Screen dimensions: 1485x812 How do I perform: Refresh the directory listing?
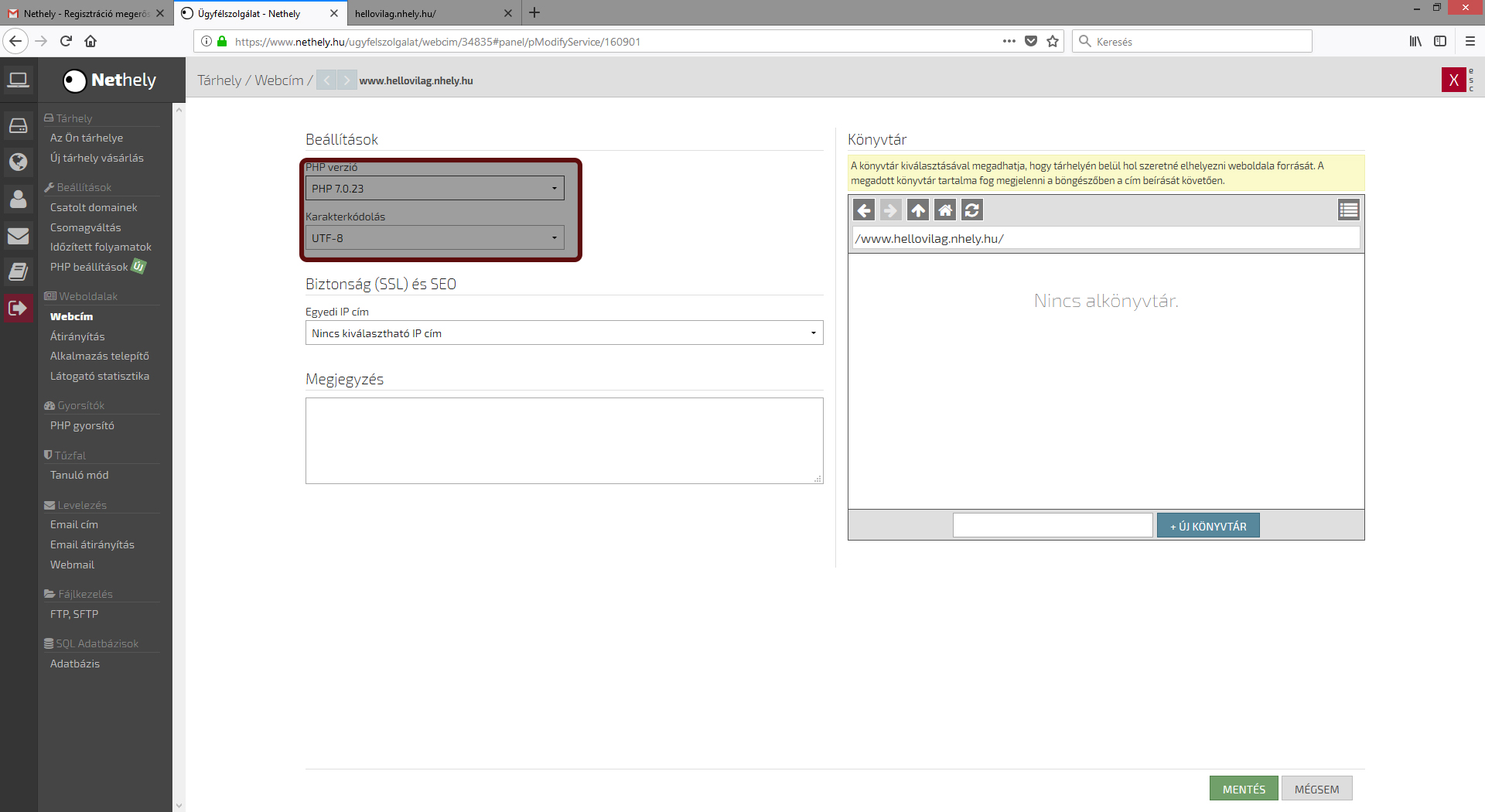tap(972, 210)
